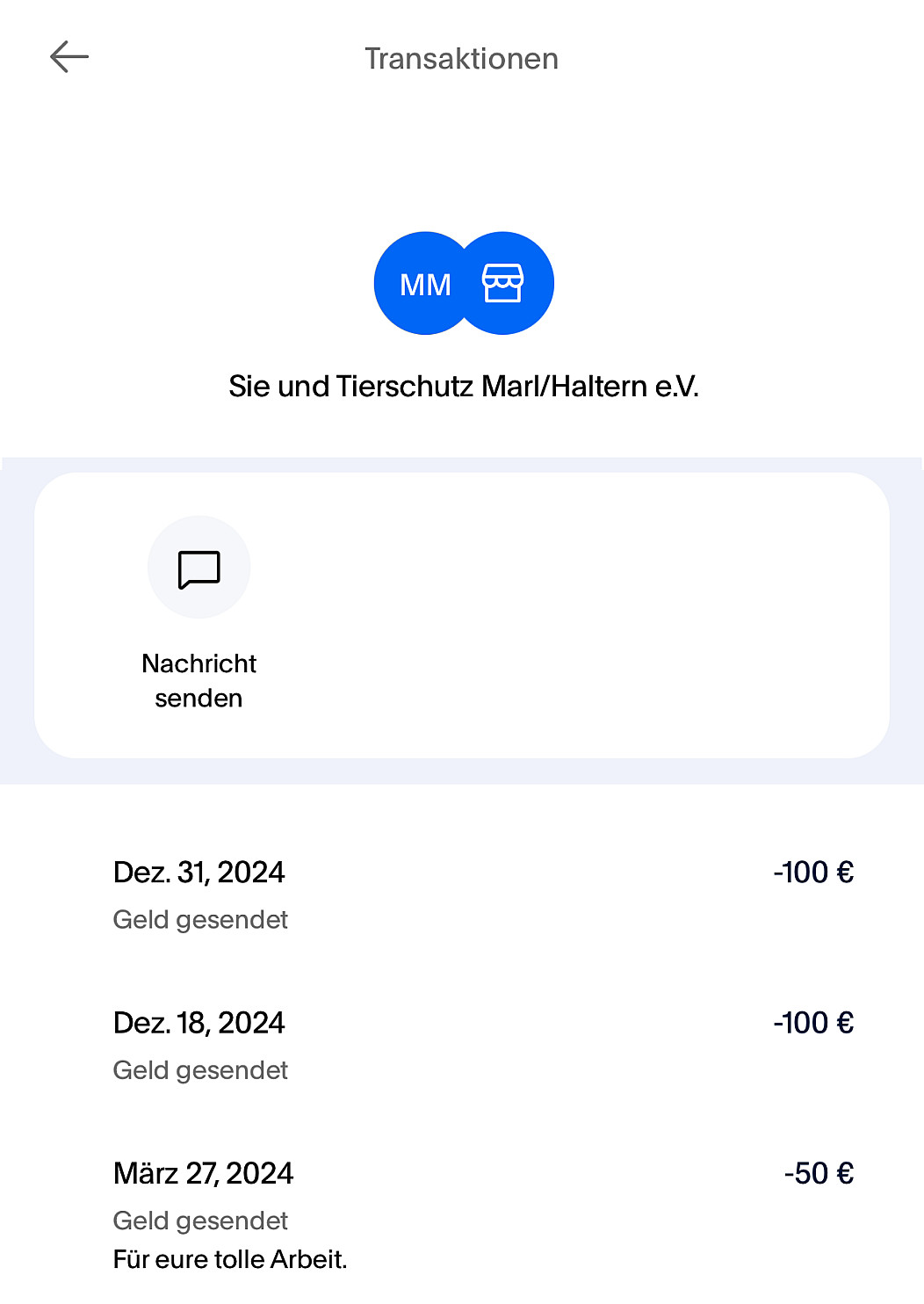Click the speech bubble message icon
The image size is (924, 1304).
tap(199, 569)
